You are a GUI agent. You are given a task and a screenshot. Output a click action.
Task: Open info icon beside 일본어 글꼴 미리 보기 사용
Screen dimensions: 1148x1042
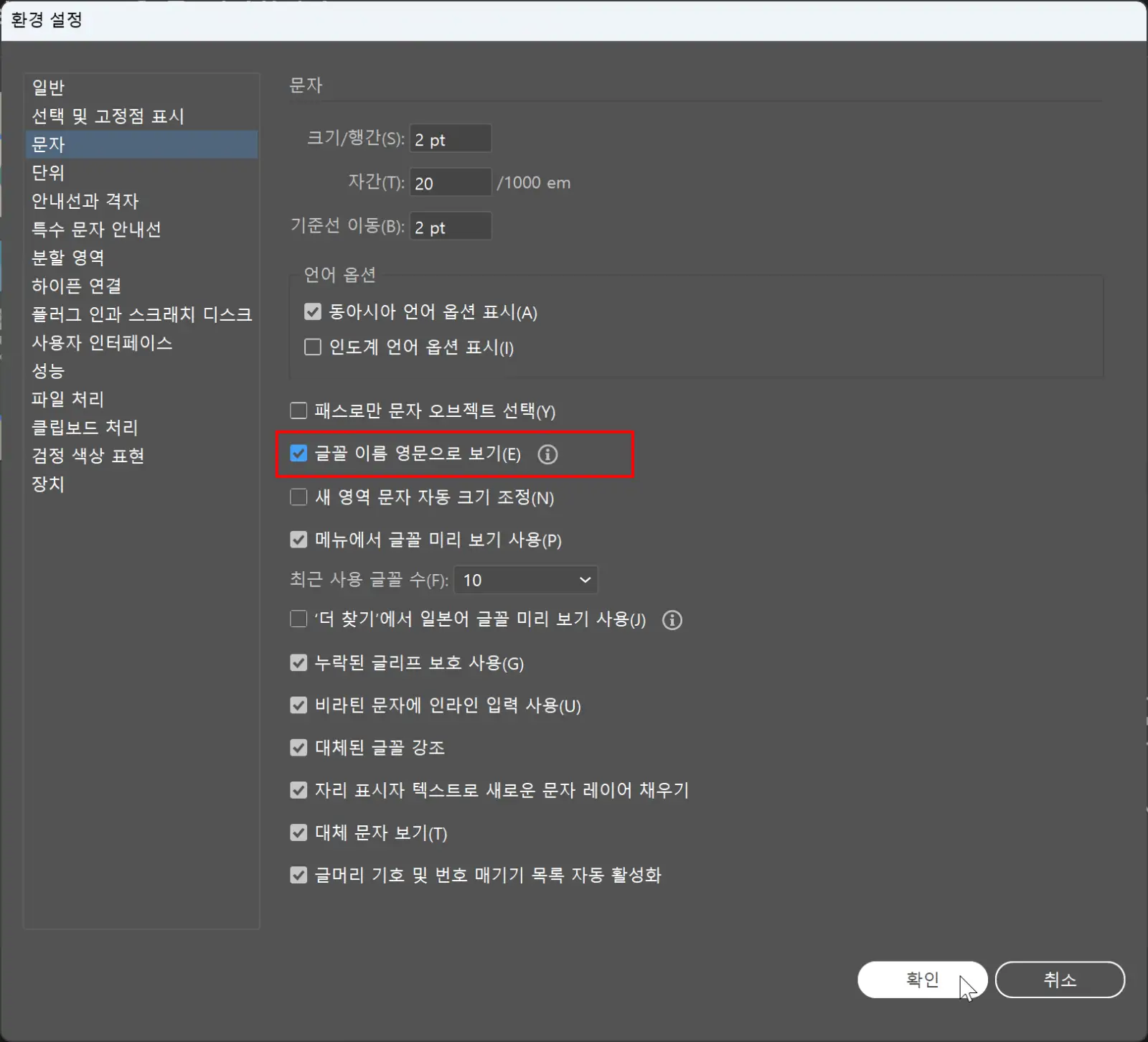pyautogui.click(x=672, y=620)
